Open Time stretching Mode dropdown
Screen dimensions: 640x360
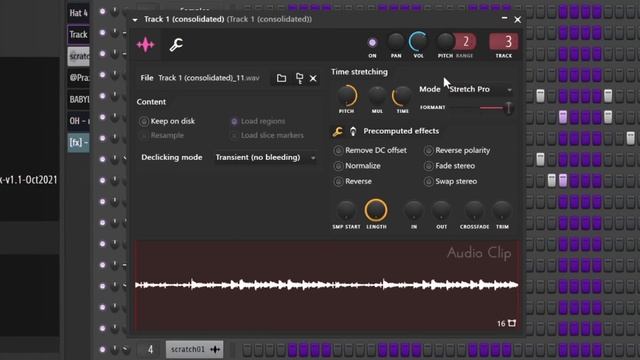tap(480, 89)
